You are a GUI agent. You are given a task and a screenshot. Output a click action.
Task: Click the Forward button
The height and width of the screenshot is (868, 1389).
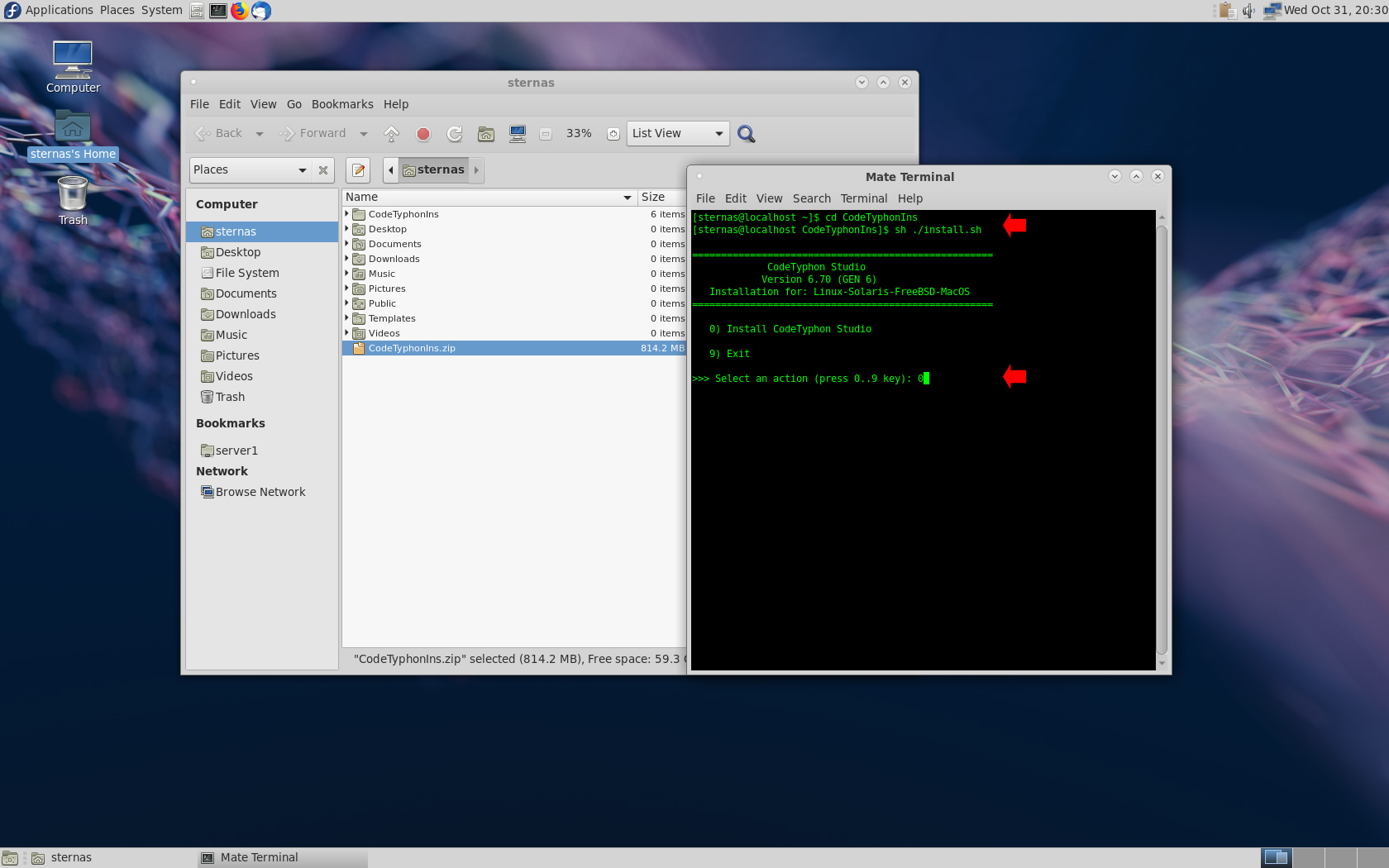click(x=313, y=134)
